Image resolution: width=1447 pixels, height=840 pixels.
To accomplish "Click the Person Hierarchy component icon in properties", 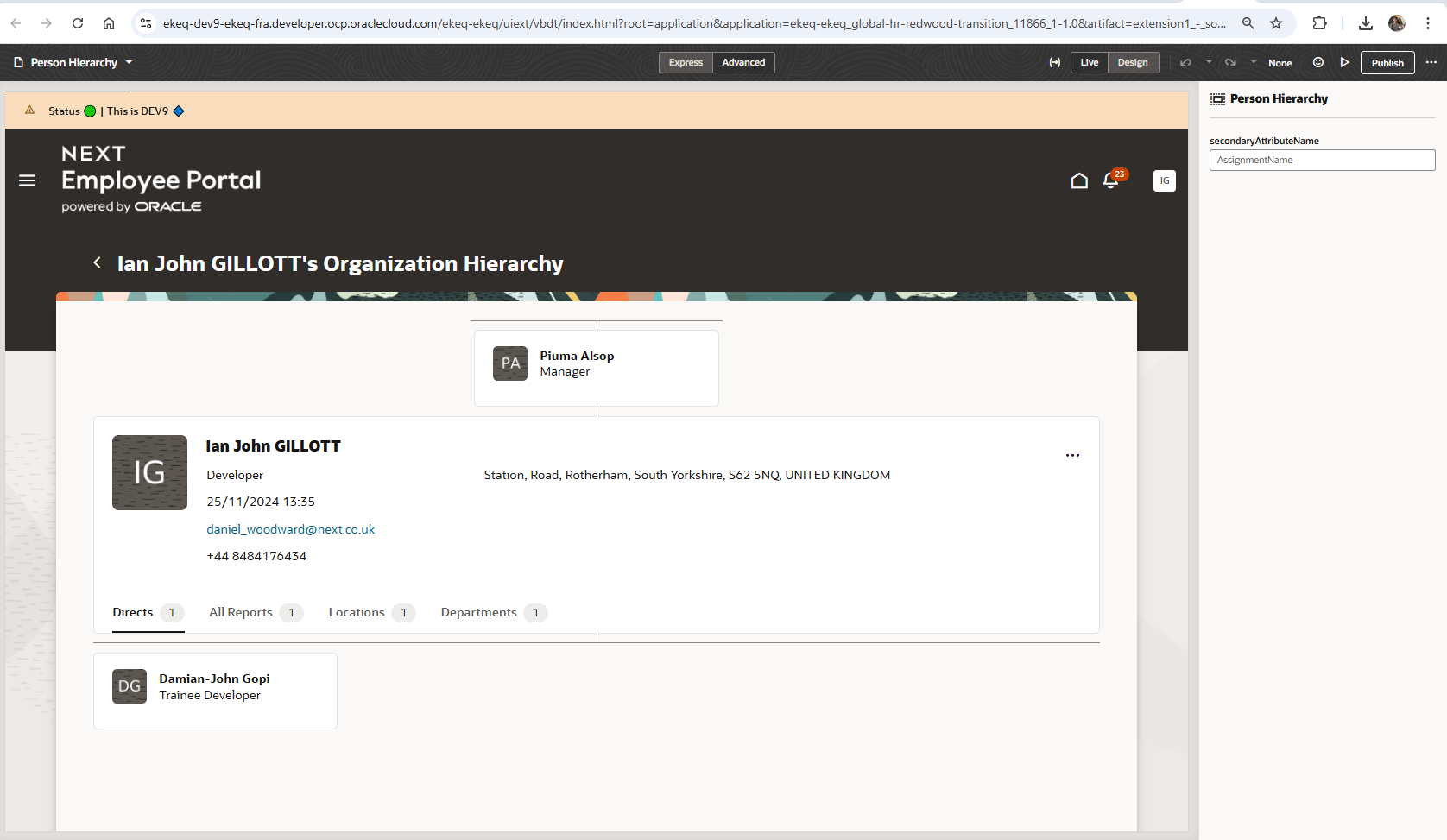I will coord(1217,99).
